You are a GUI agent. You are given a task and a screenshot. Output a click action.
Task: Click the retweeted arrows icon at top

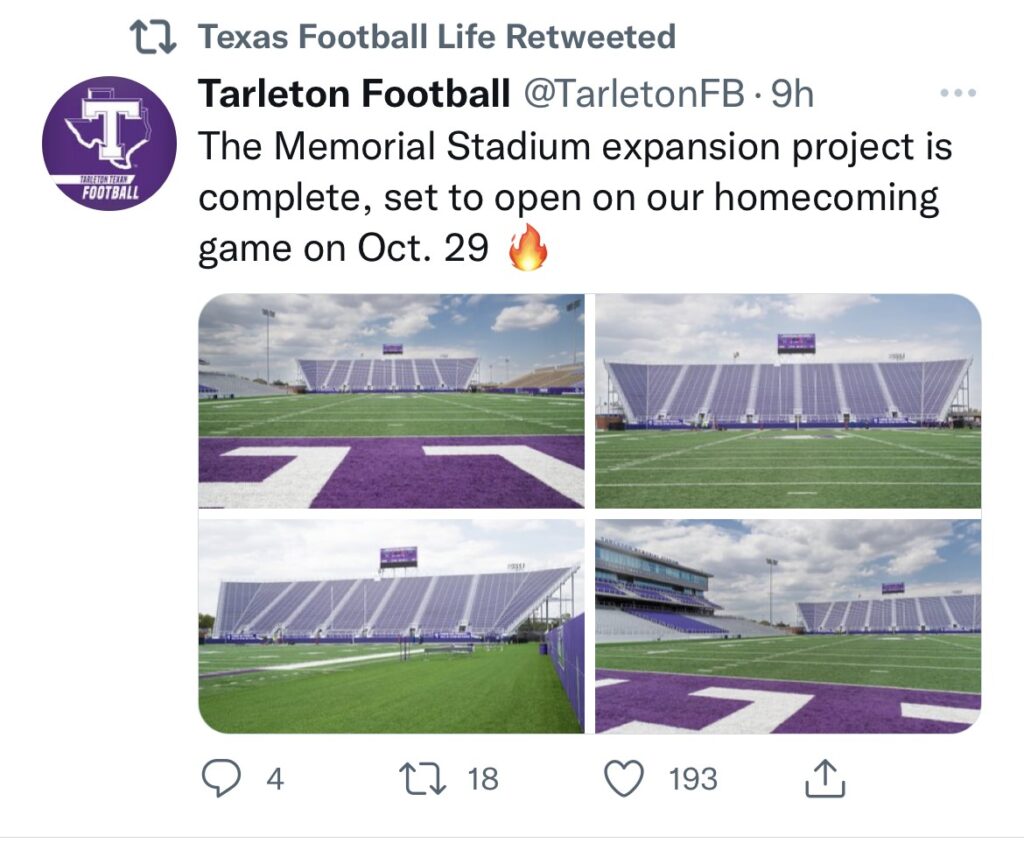pos(153,37)
